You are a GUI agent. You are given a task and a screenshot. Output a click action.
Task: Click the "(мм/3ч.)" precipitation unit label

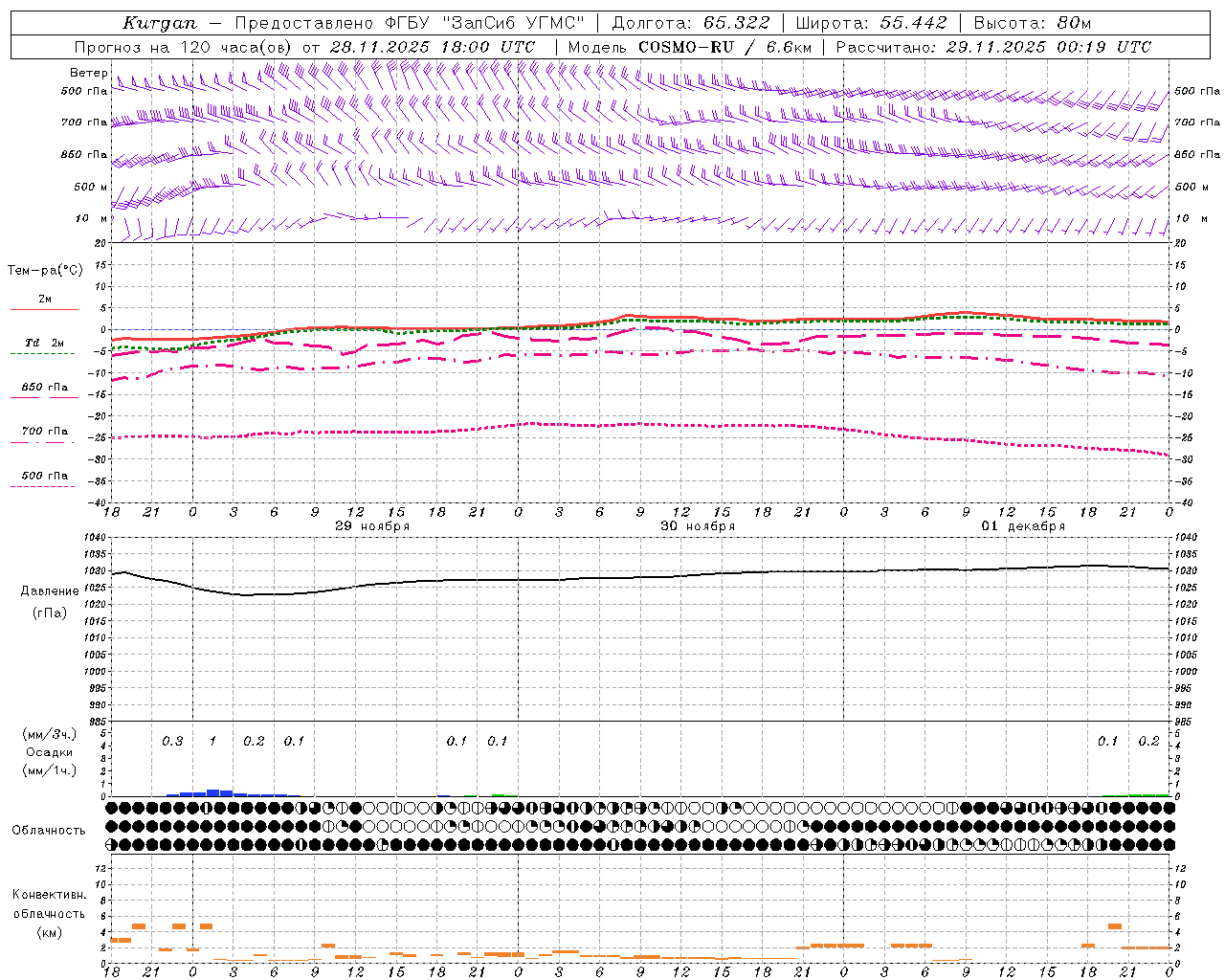(x=50, y=734)
